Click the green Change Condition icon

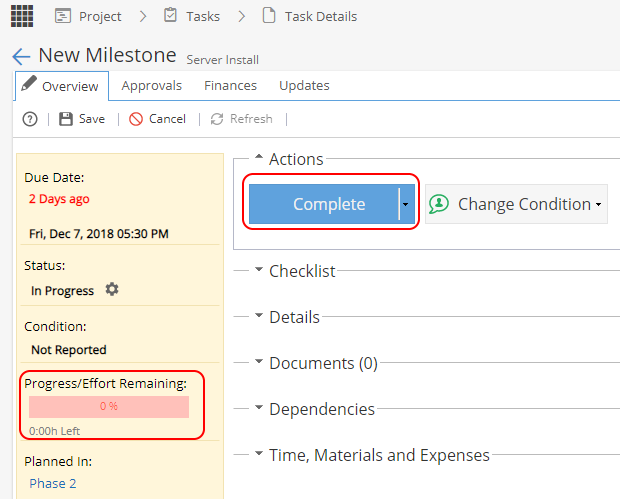(x=439, y=204)
